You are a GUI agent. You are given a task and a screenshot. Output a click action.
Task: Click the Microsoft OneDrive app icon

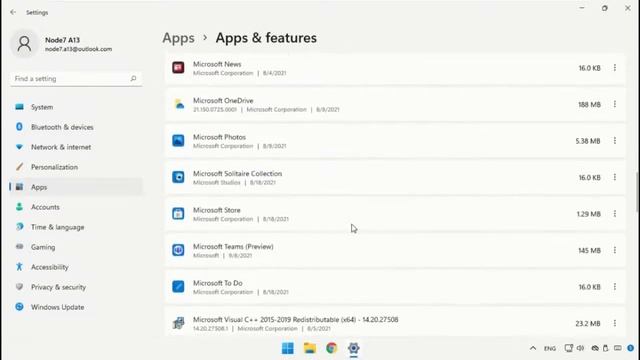[x=178, y=104]
